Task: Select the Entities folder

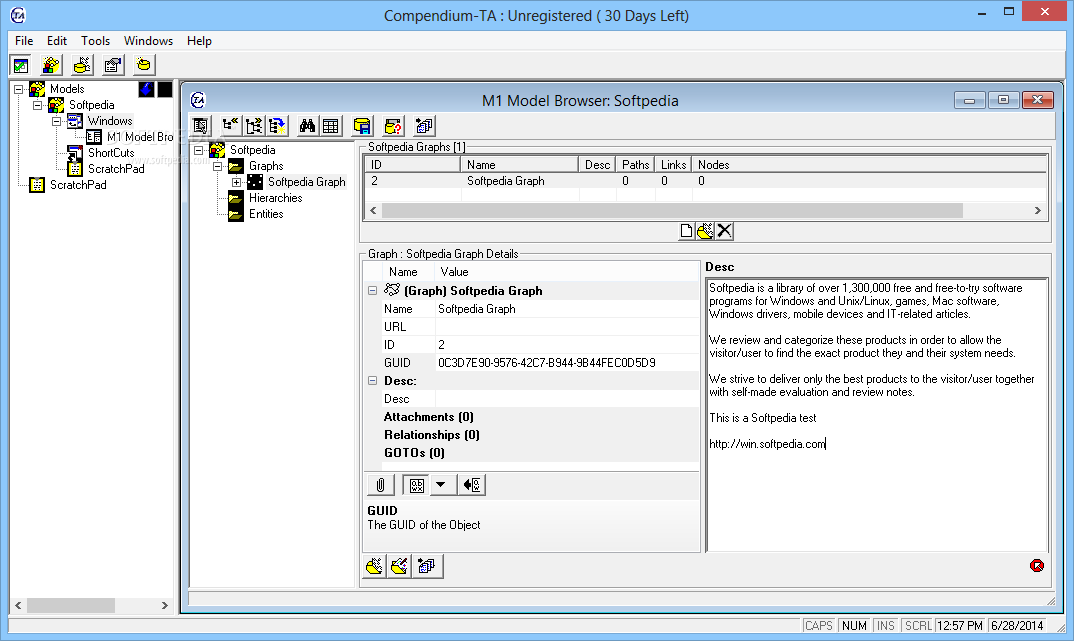Action: (266, 214)
